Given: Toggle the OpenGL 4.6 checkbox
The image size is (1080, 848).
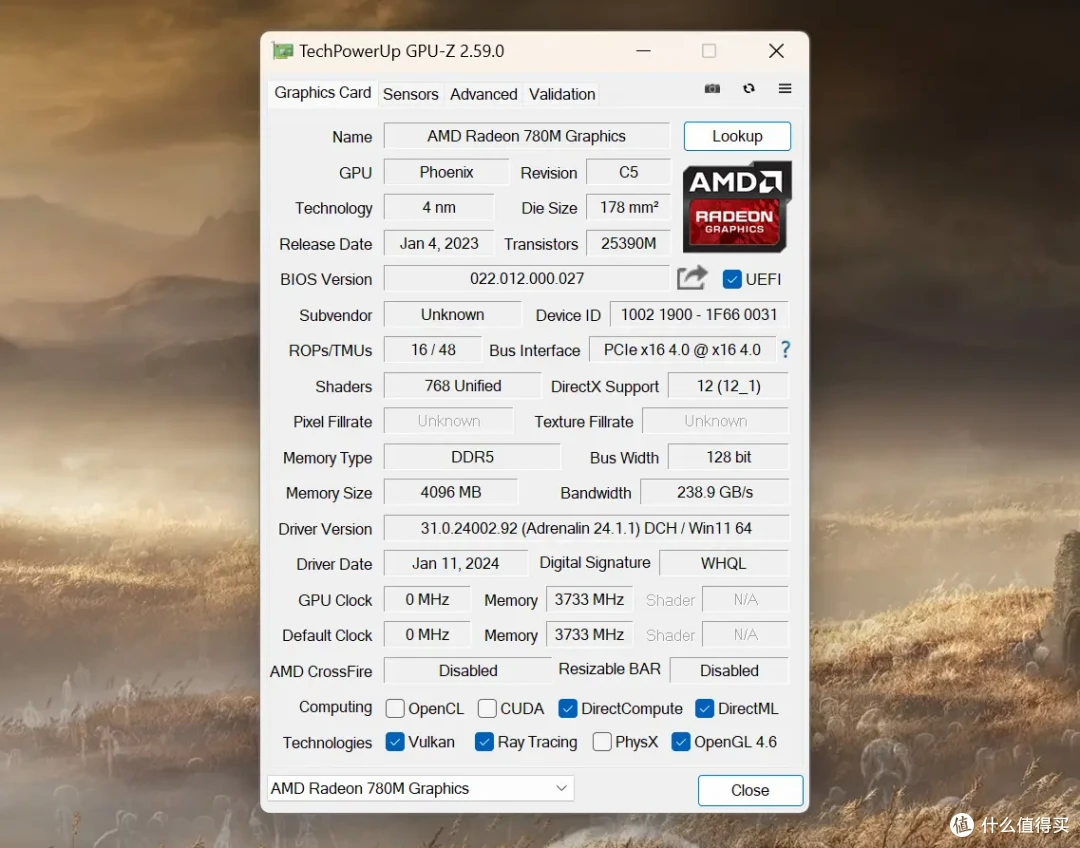Looking at the screenshot, I should [681, 742].
